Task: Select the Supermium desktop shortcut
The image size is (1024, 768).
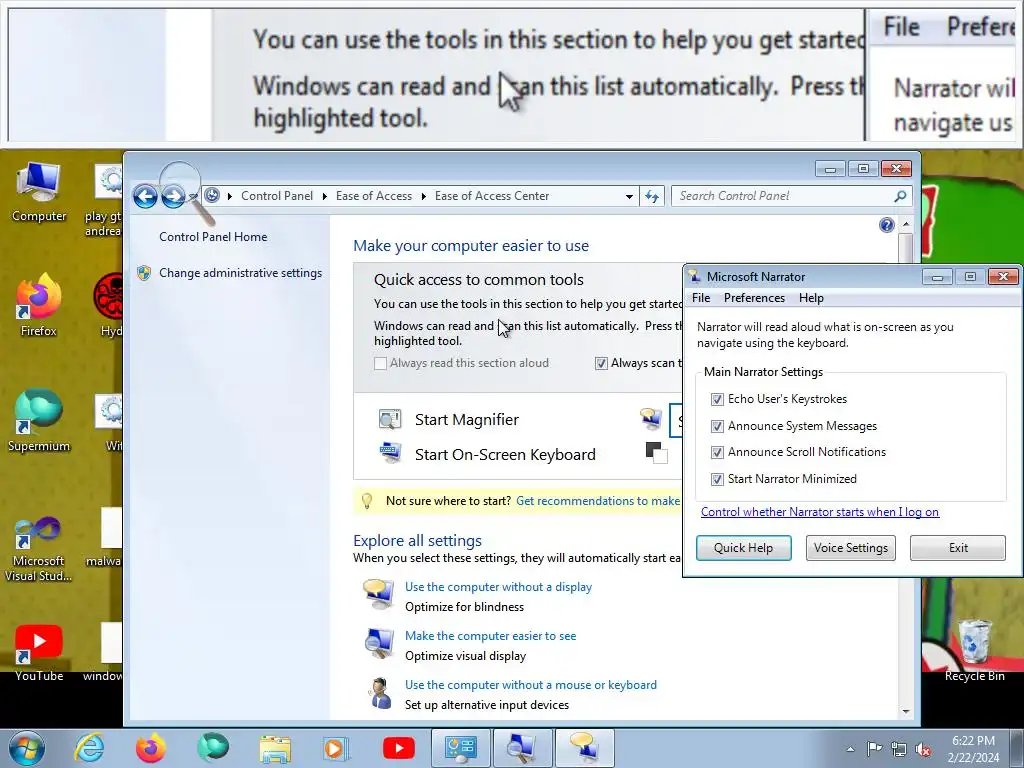Action: point(39,421)
